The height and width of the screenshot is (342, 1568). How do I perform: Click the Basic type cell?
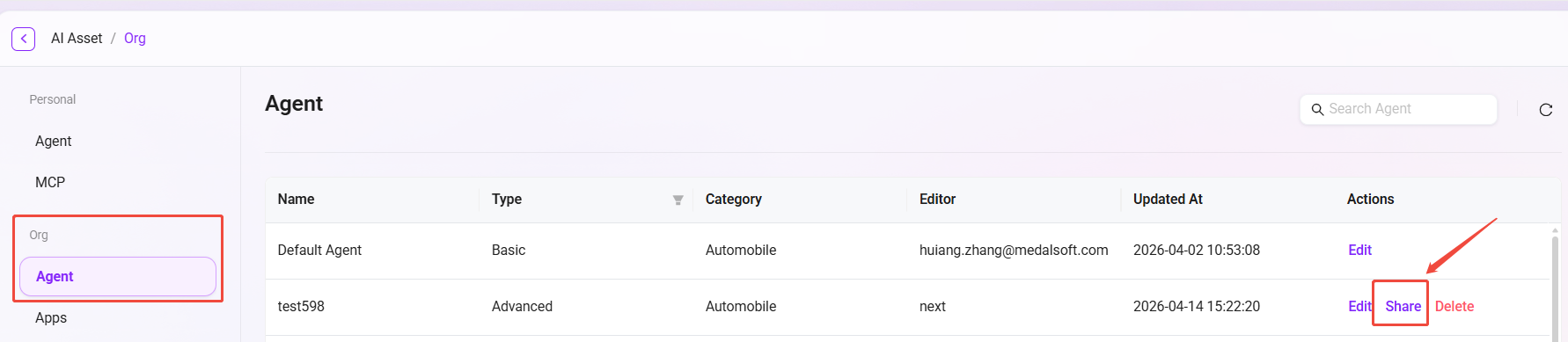509,250
